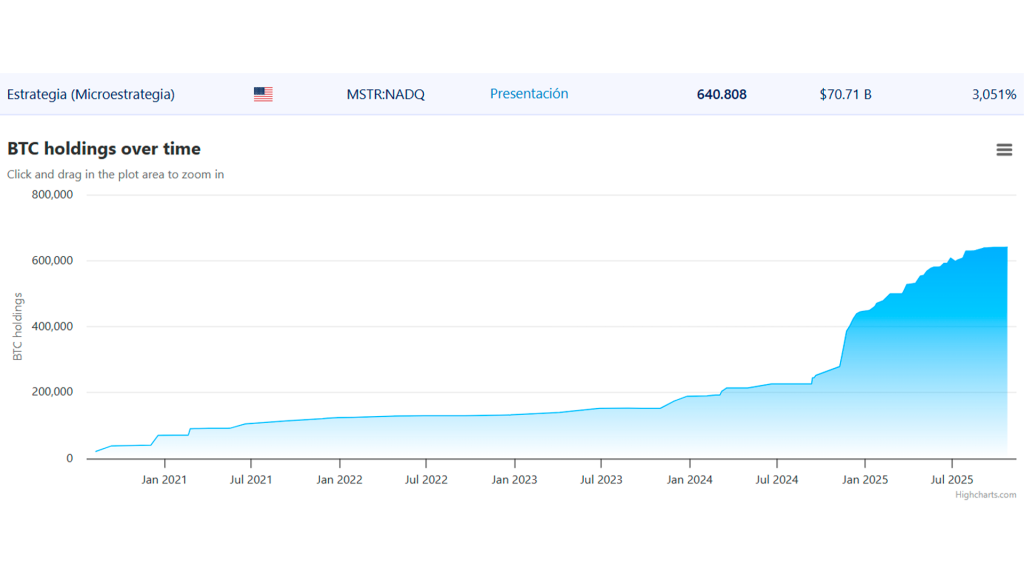
Task: Click the zoom instructions subtitle text
Action: 115,174
